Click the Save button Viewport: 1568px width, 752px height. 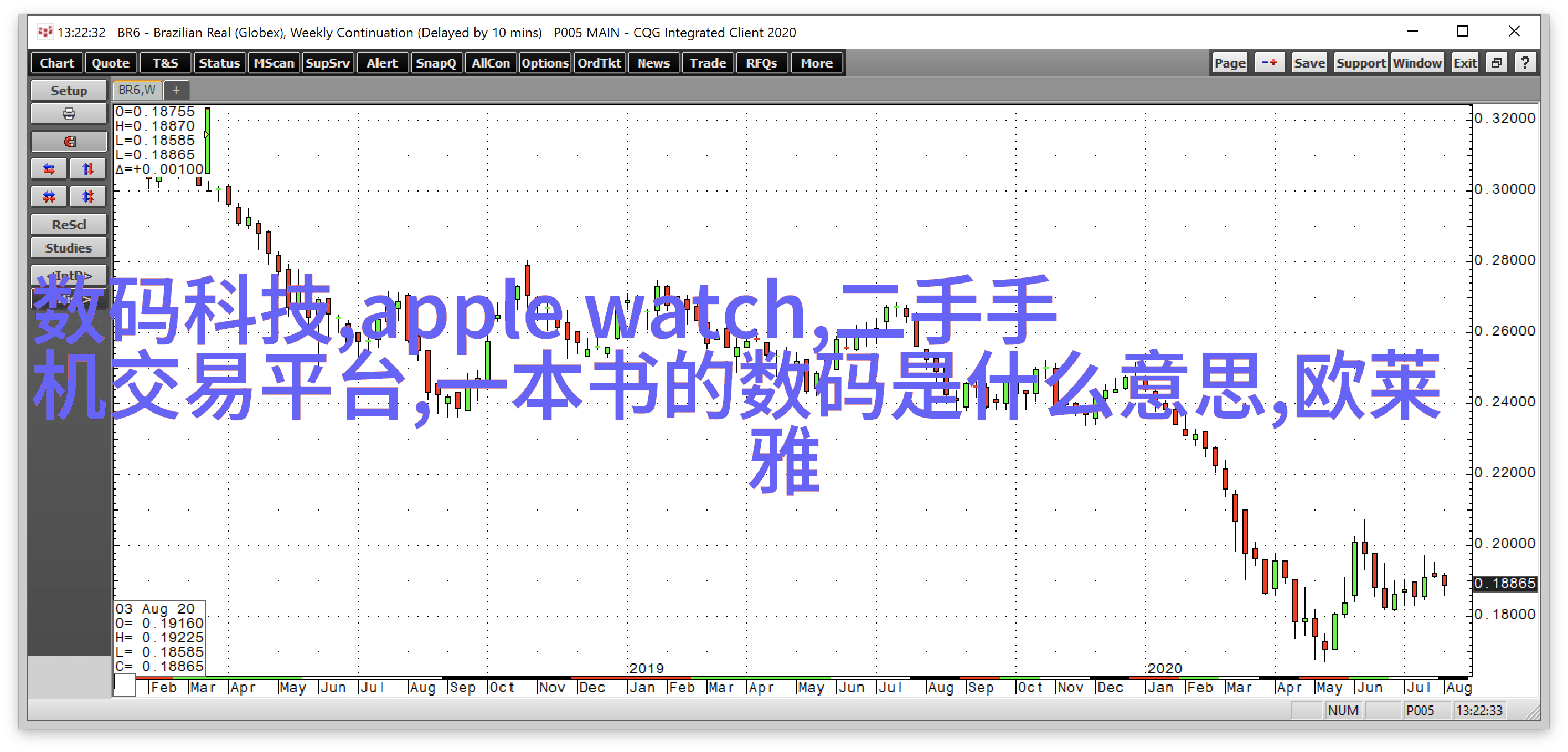pos(1309,63)
